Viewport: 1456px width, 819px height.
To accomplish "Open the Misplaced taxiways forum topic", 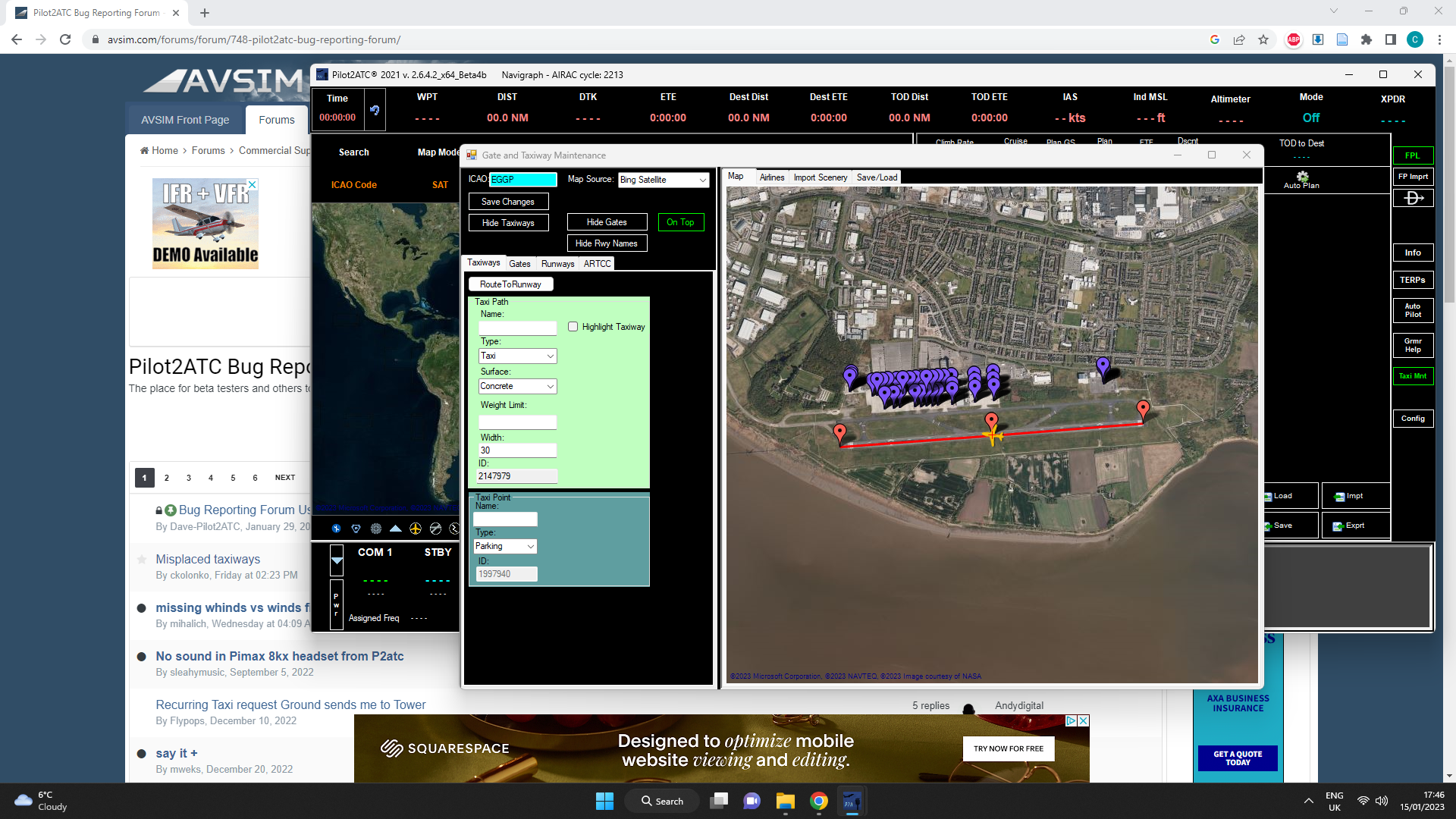I will point(208,559).
